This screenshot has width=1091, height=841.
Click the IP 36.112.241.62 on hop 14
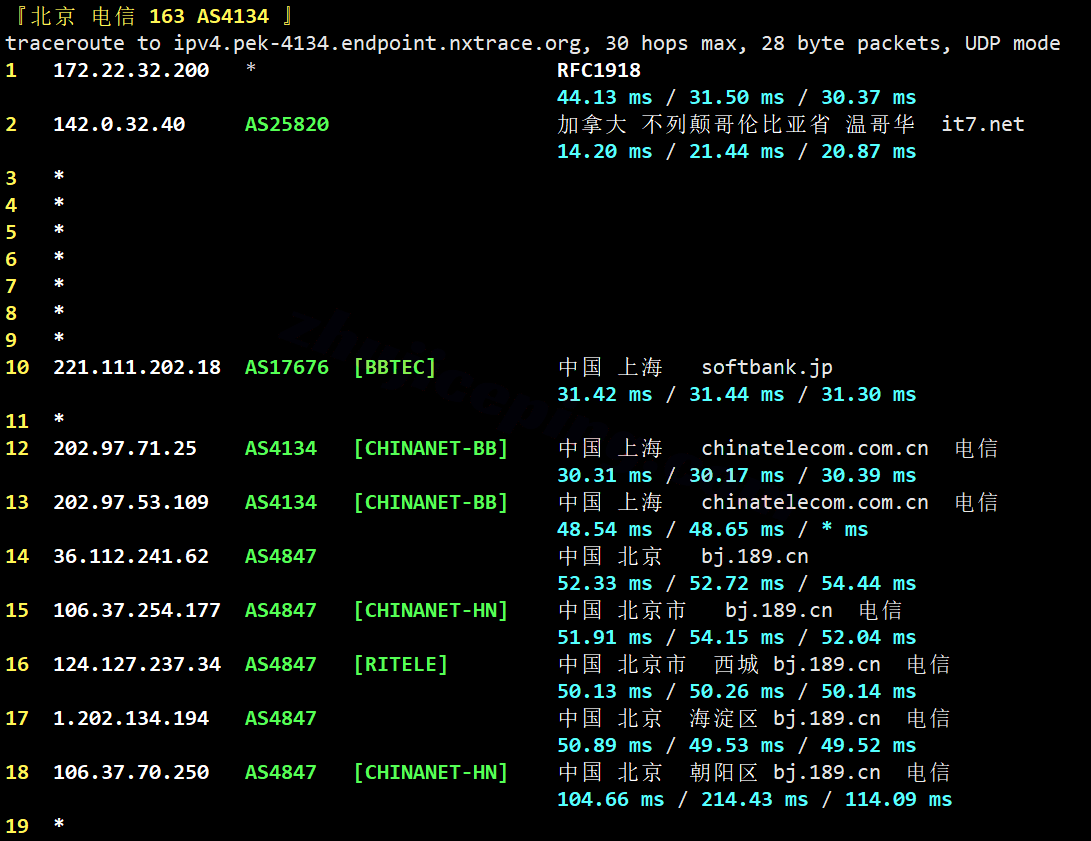pyautogui.click(x=131, y=556)
